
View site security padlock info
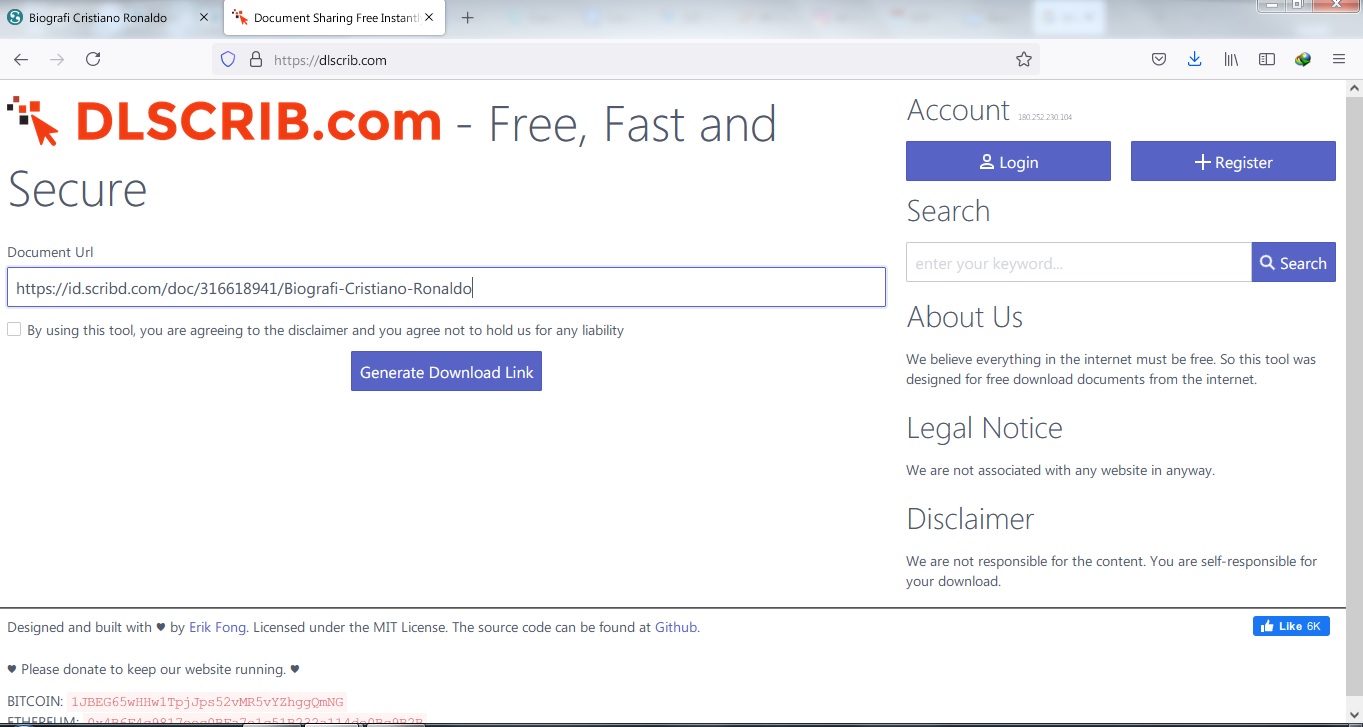tap(255, 60)
